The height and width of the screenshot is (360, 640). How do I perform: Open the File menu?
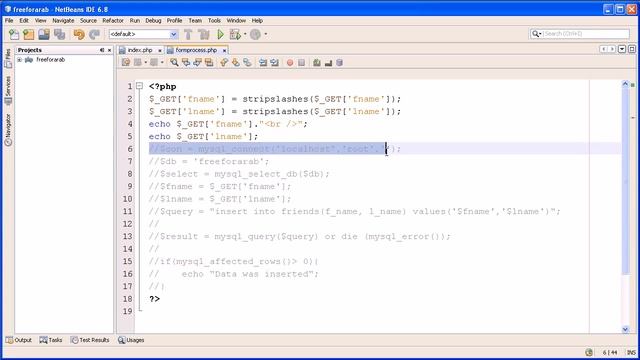(x=9, y=20)
